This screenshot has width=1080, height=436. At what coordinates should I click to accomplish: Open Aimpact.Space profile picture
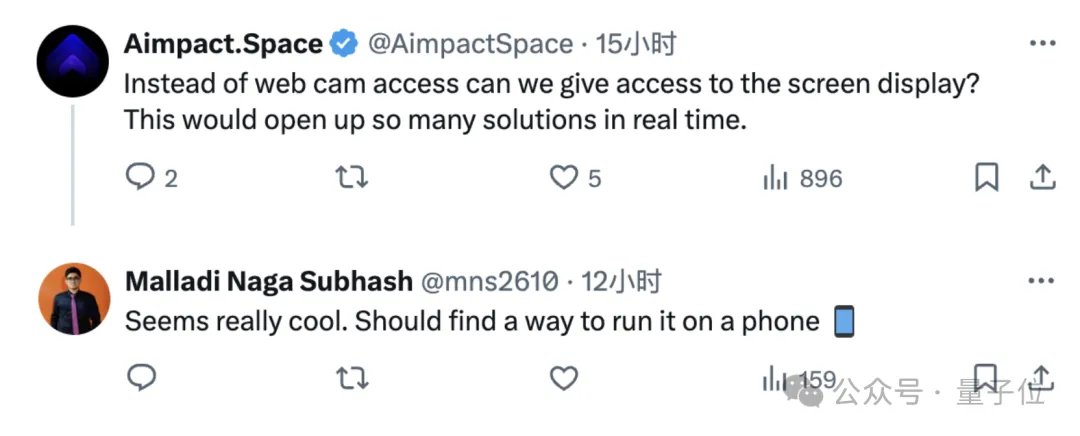coord(72,60)
